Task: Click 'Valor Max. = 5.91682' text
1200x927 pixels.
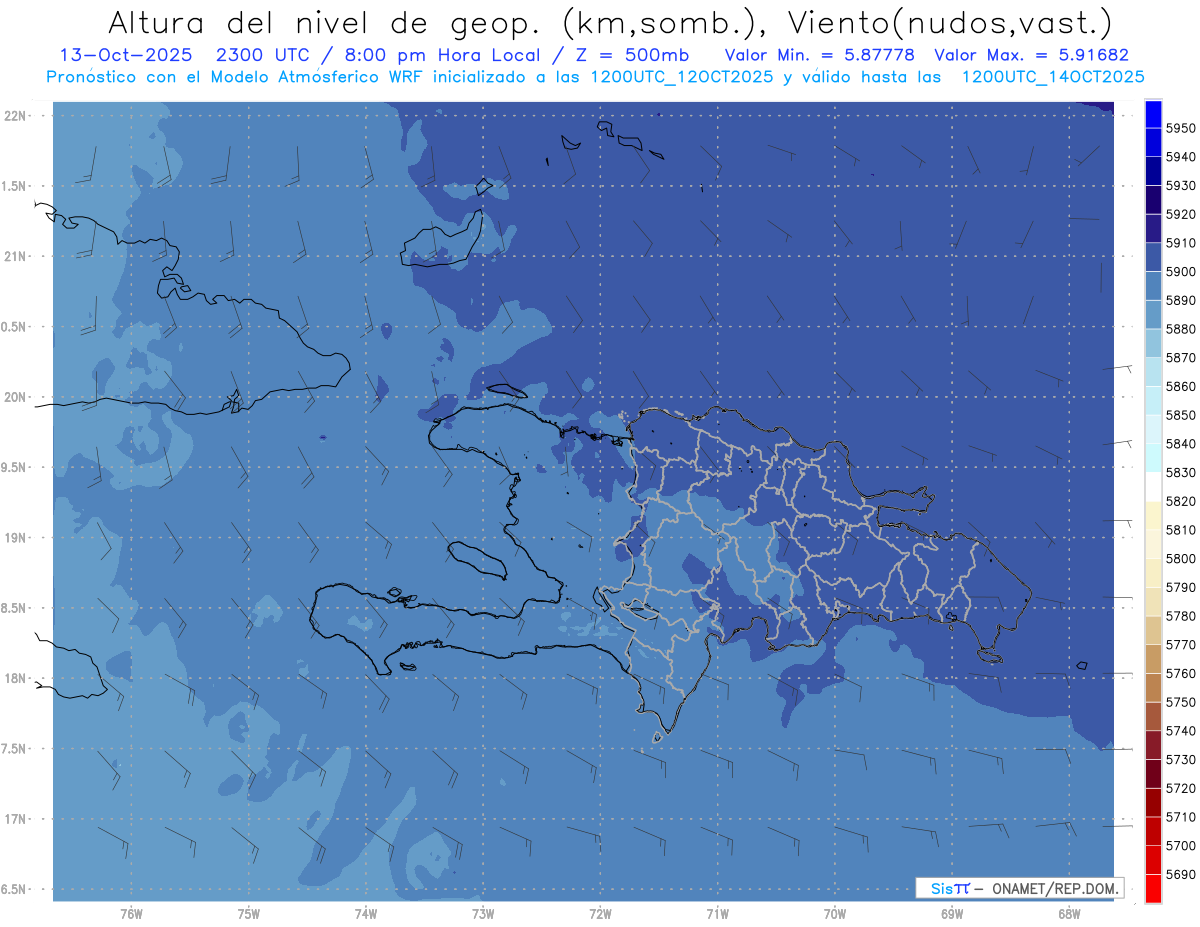Action: 1031,55
